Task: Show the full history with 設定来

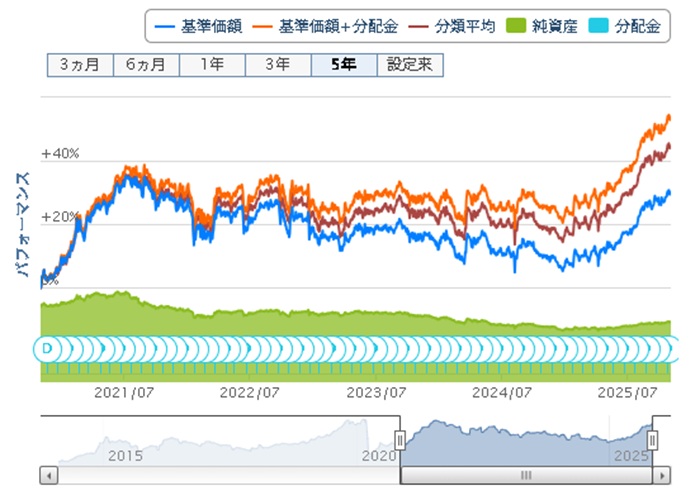Action: (x=410, y=65)
